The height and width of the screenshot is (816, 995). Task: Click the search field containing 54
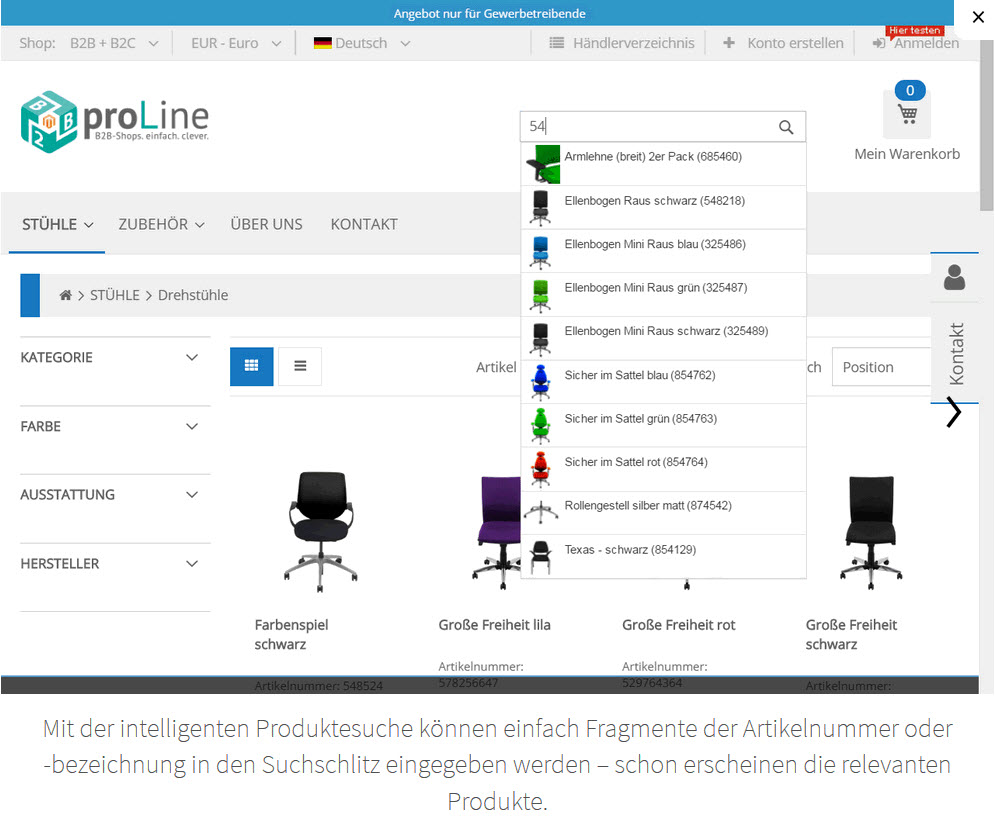662,127
